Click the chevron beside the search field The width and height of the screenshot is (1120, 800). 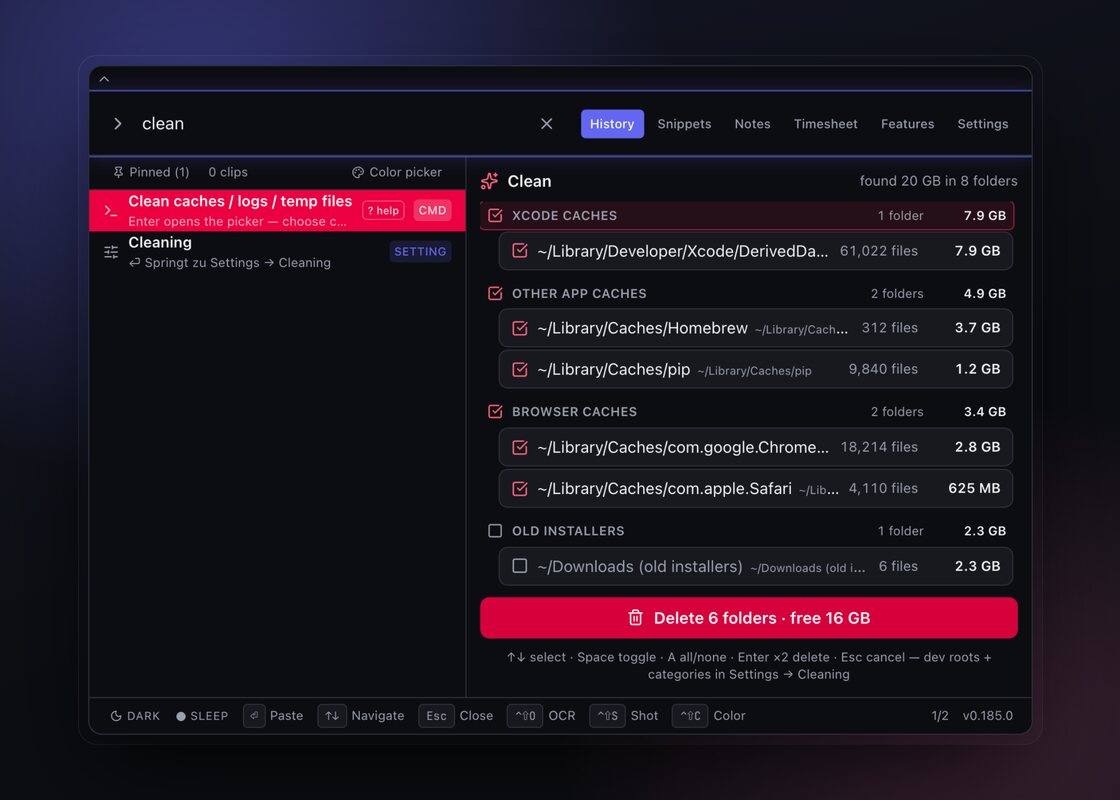point(118,124)
